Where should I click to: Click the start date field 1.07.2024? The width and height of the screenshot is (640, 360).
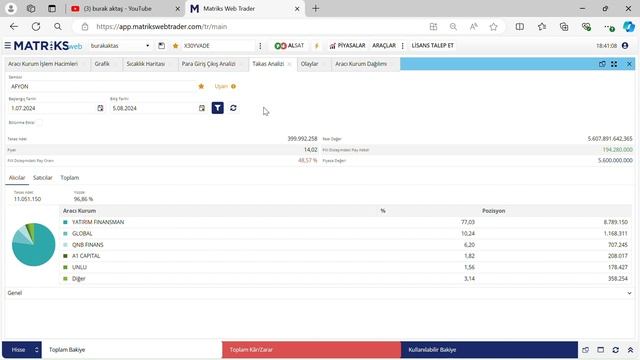coord(52,108)
